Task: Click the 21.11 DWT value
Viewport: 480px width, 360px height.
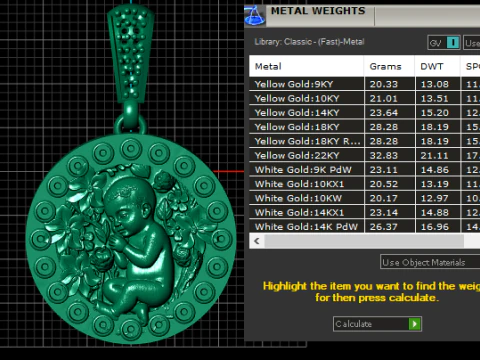Action: pos(435,155)
